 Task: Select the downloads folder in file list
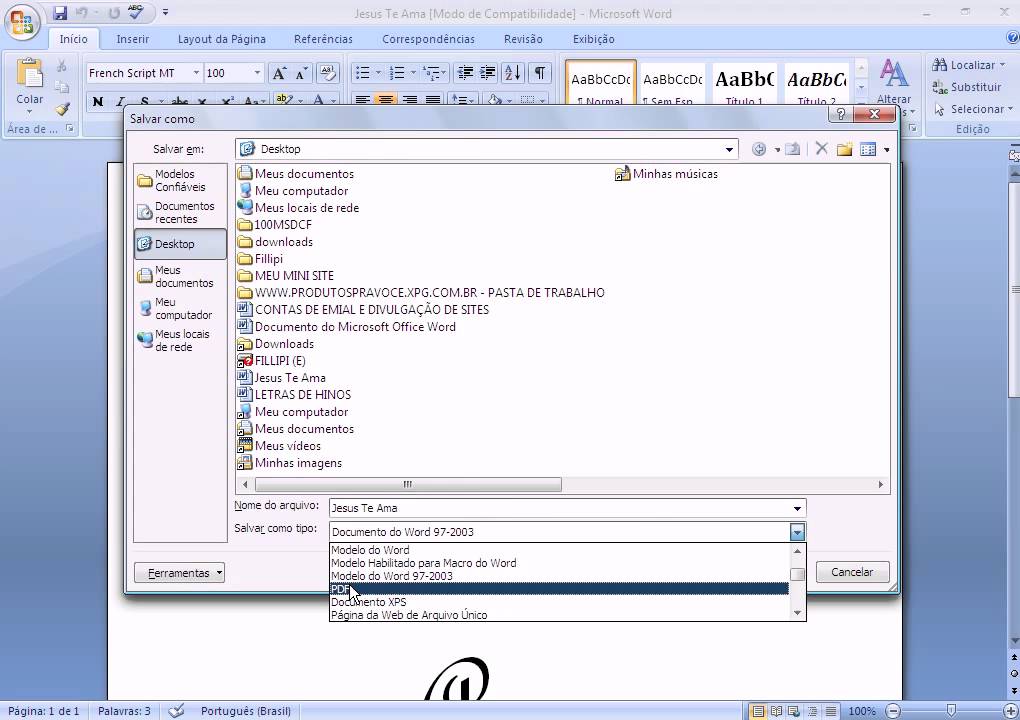[x=275, y=242]
